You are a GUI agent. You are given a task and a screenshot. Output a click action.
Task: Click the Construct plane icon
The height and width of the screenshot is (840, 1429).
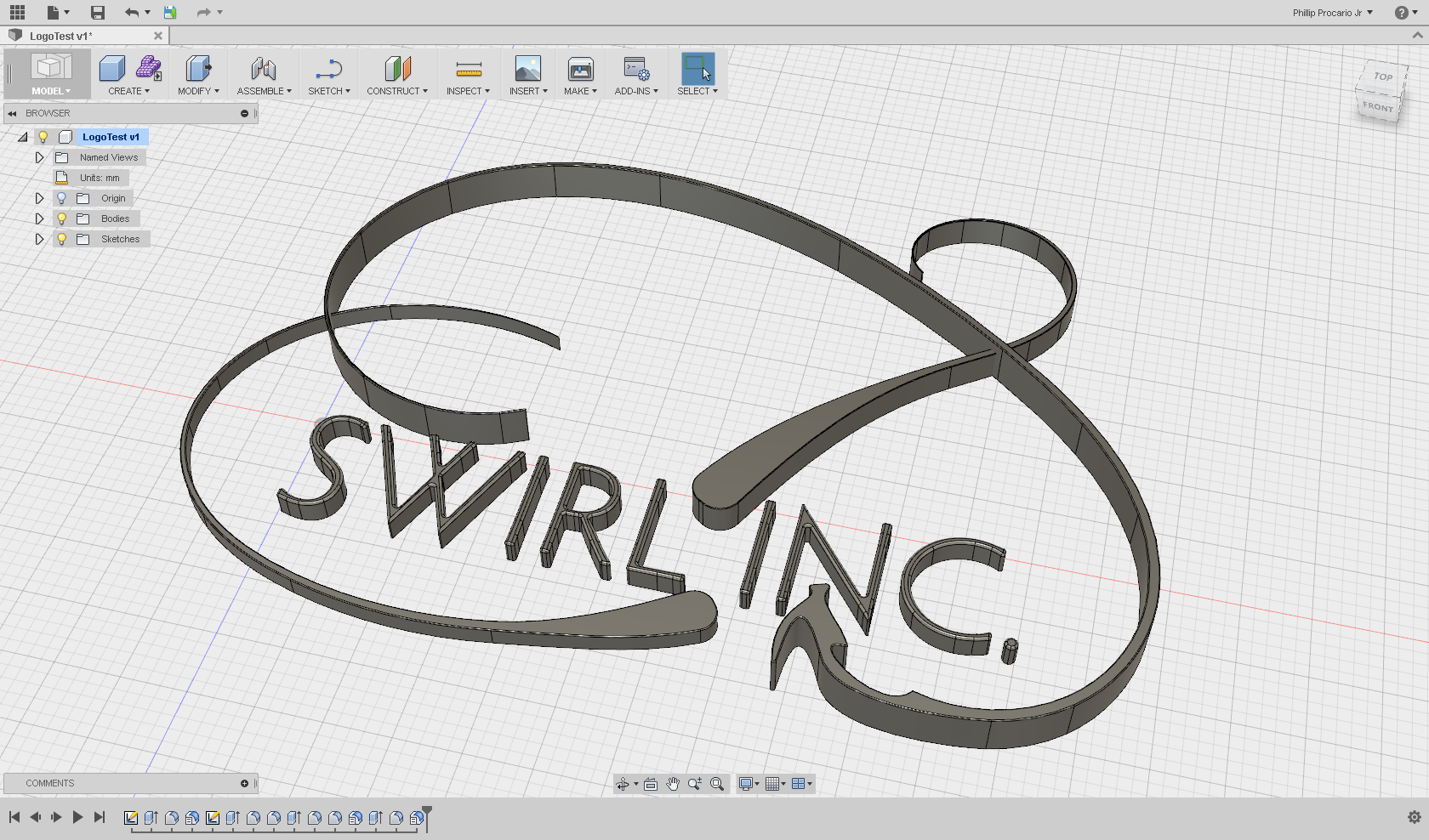click(397, 68)
